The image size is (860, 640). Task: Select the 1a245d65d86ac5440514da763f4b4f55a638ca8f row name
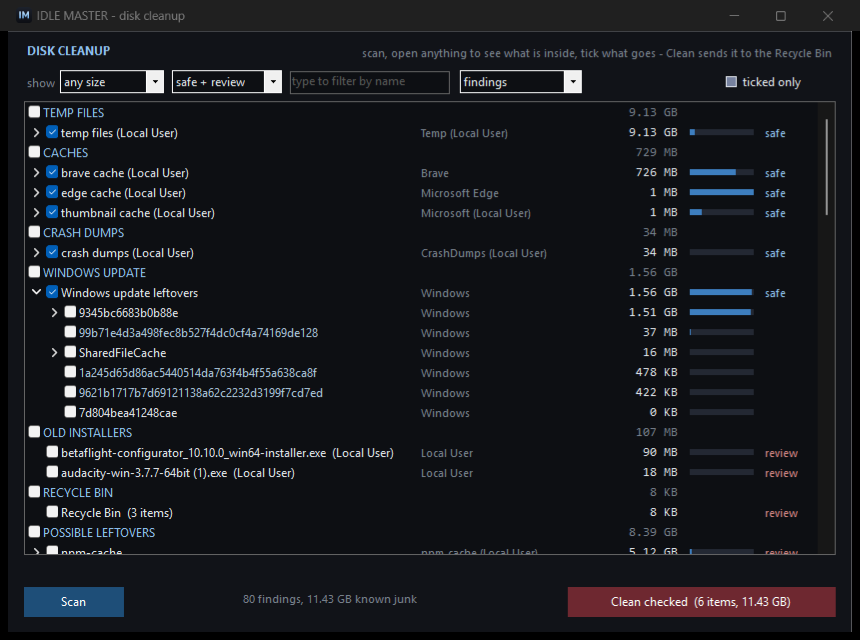[197, 373]
